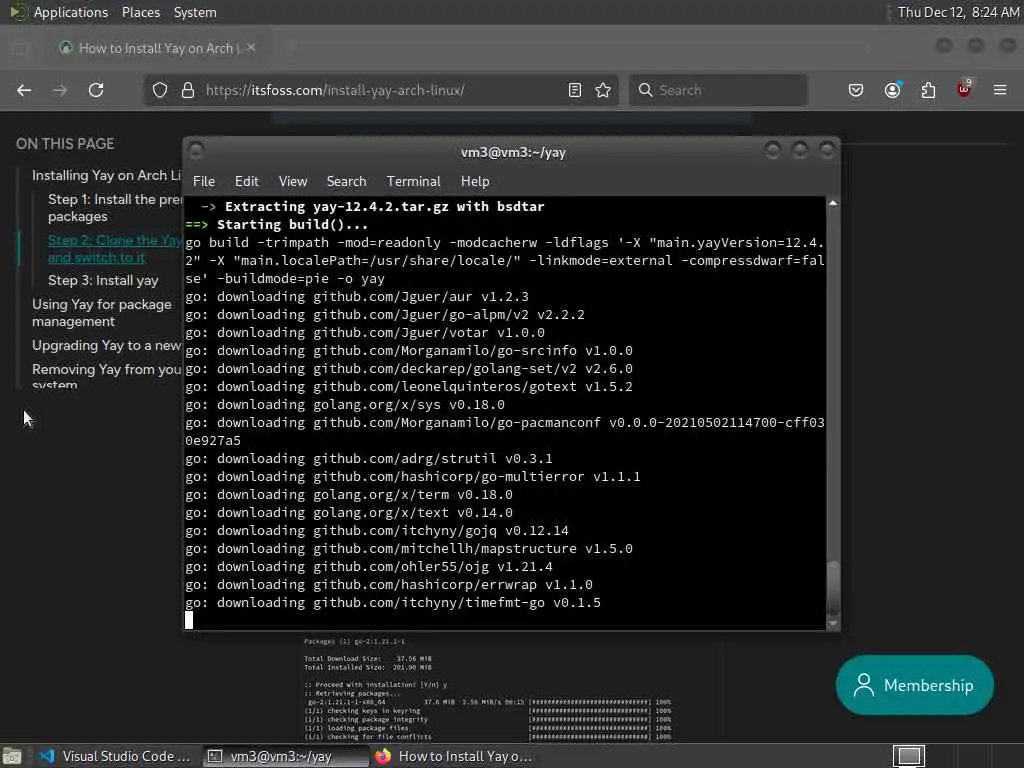Jump to Step 2: Clone the Yay link

point(115,249)
